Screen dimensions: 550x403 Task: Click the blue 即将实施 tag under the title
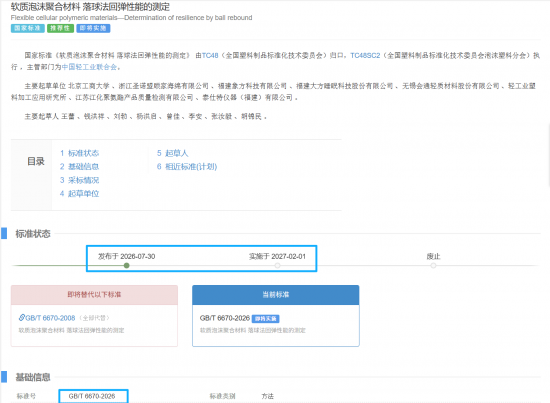coord(93,28)
